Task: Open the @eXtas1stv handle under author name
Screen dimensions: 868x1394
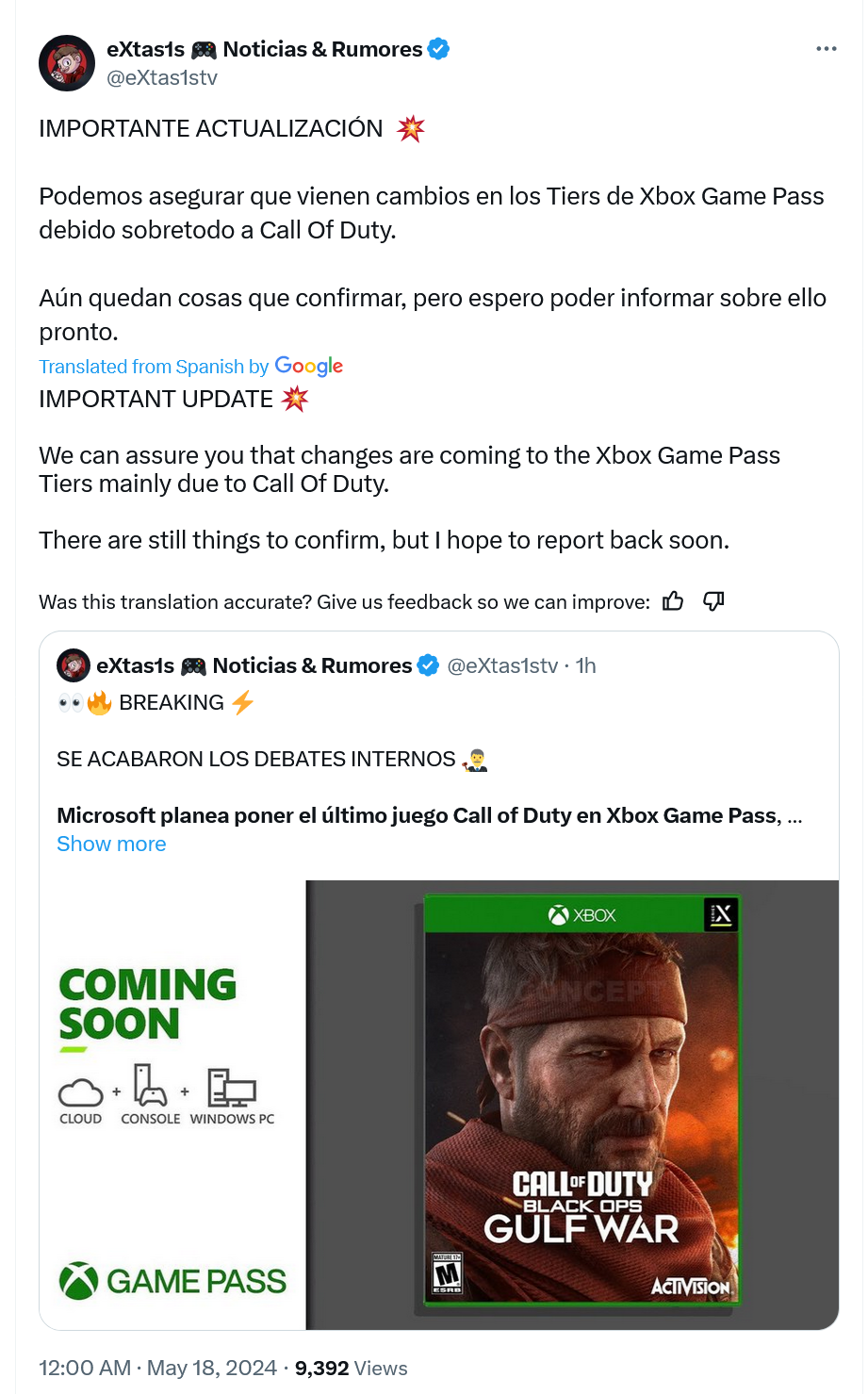Action: 162,77
